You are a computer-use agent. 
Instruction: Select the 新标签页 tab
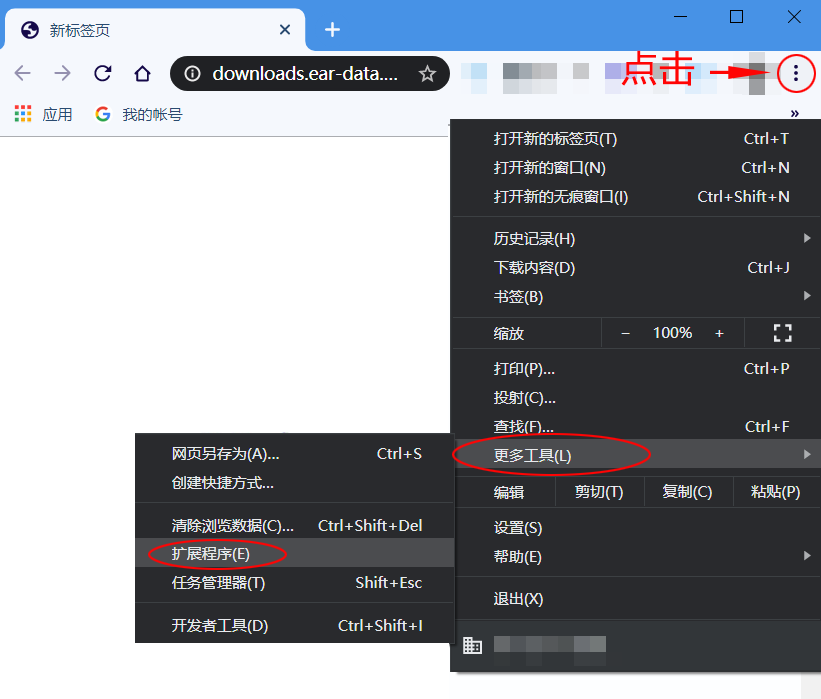[155, 30]
